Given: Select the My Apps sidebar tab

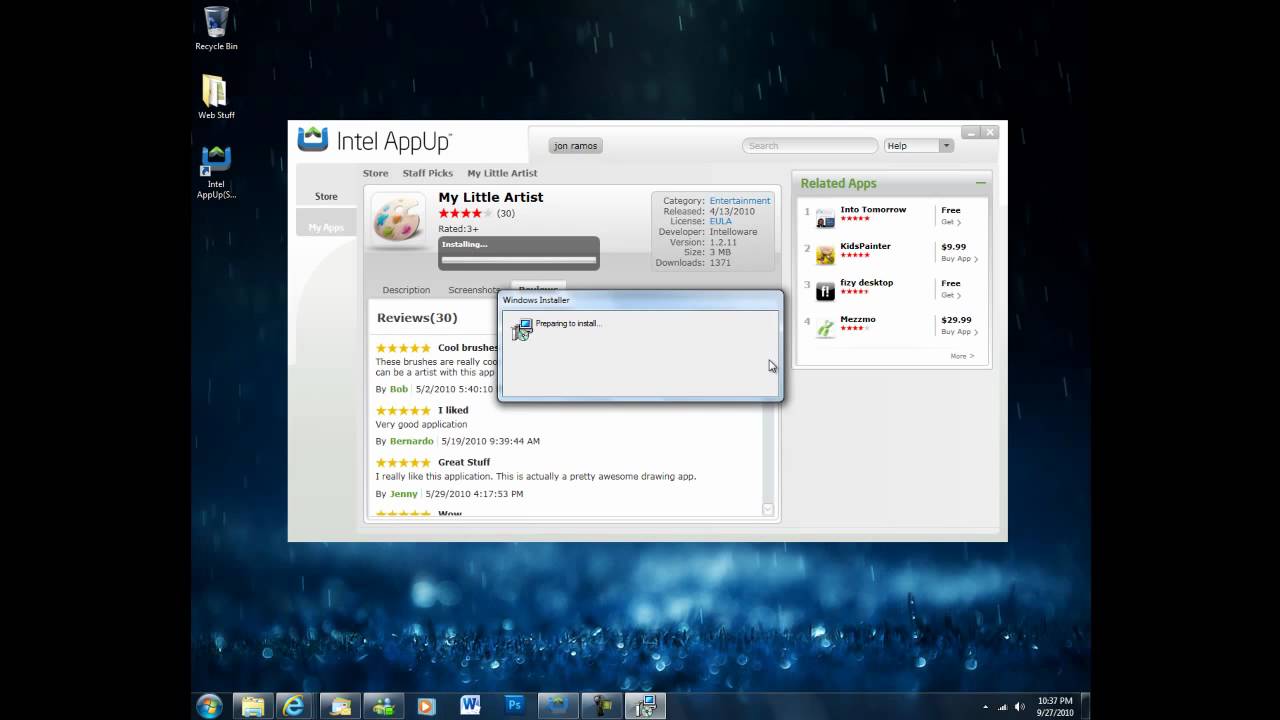Looking at the screenshot, I should 326,227.
